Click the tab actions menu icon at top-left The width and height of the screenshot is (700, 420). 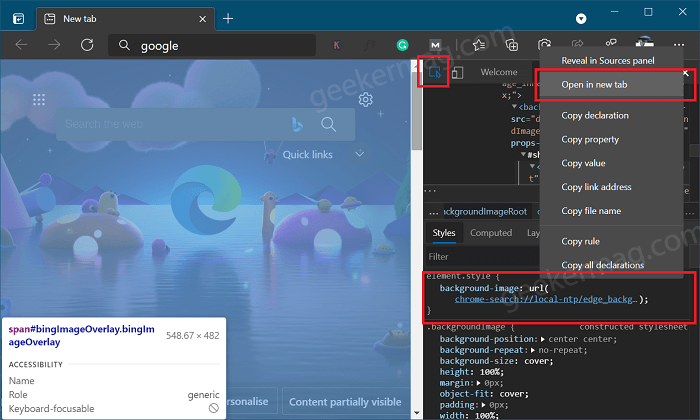pyautogui.click(x=18, y=19)
